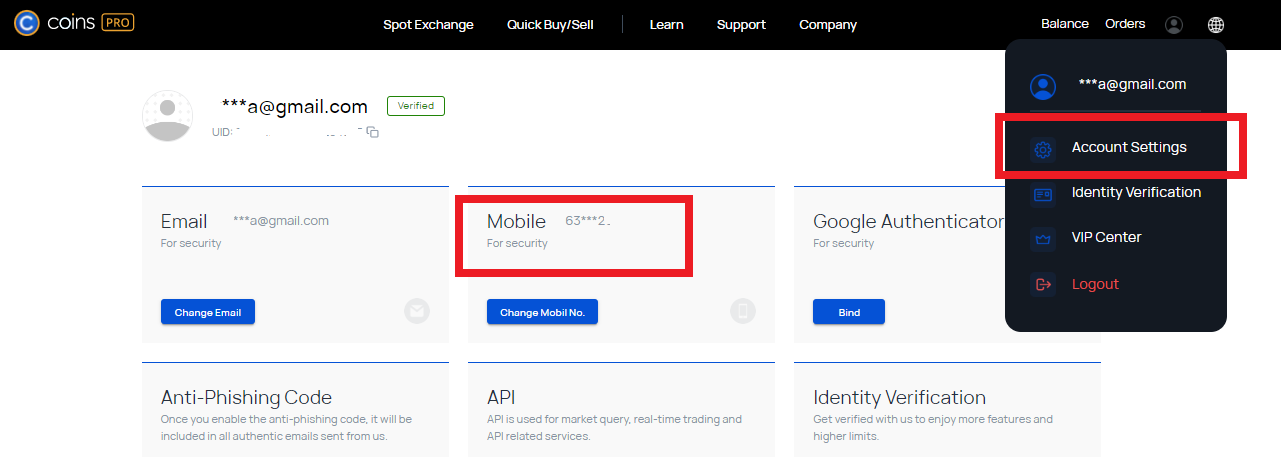Click the ID card icon in dropdown

coord(1043,194)
